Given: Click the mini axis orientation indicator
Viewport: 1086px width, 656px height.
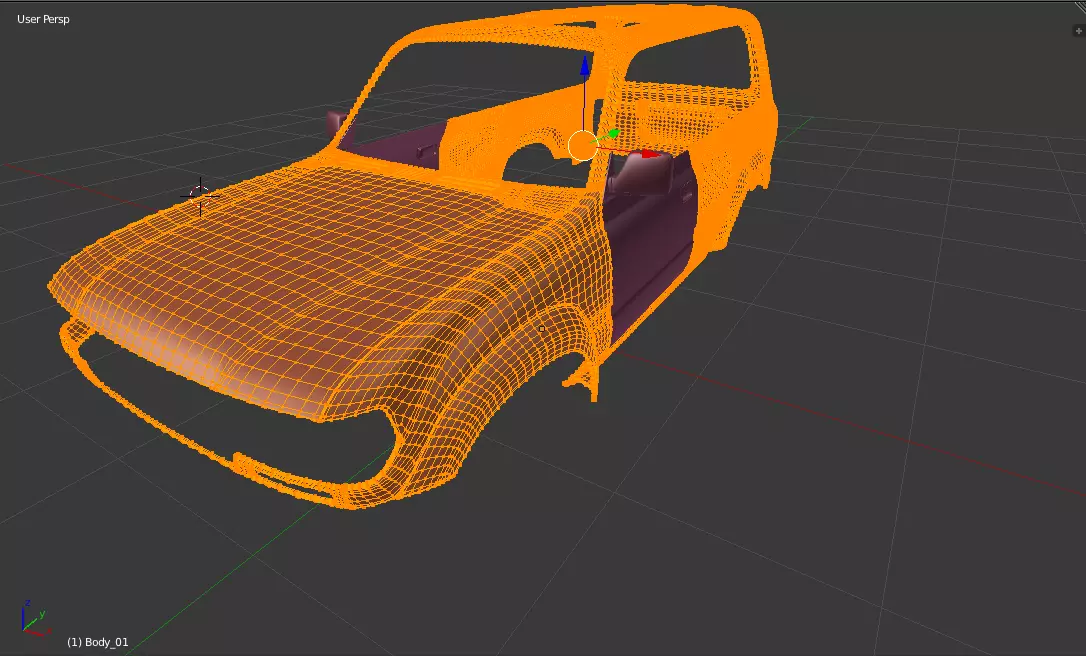Looking at the screenshot, I should [35, 618].
